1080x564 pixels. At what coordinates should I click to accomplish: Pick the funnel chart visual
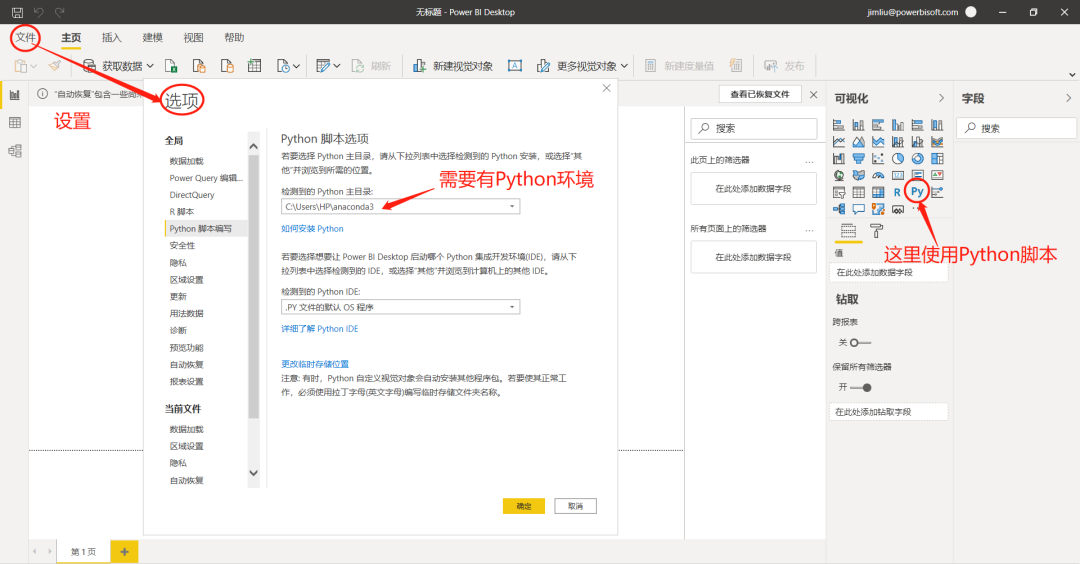coord(858,158)
